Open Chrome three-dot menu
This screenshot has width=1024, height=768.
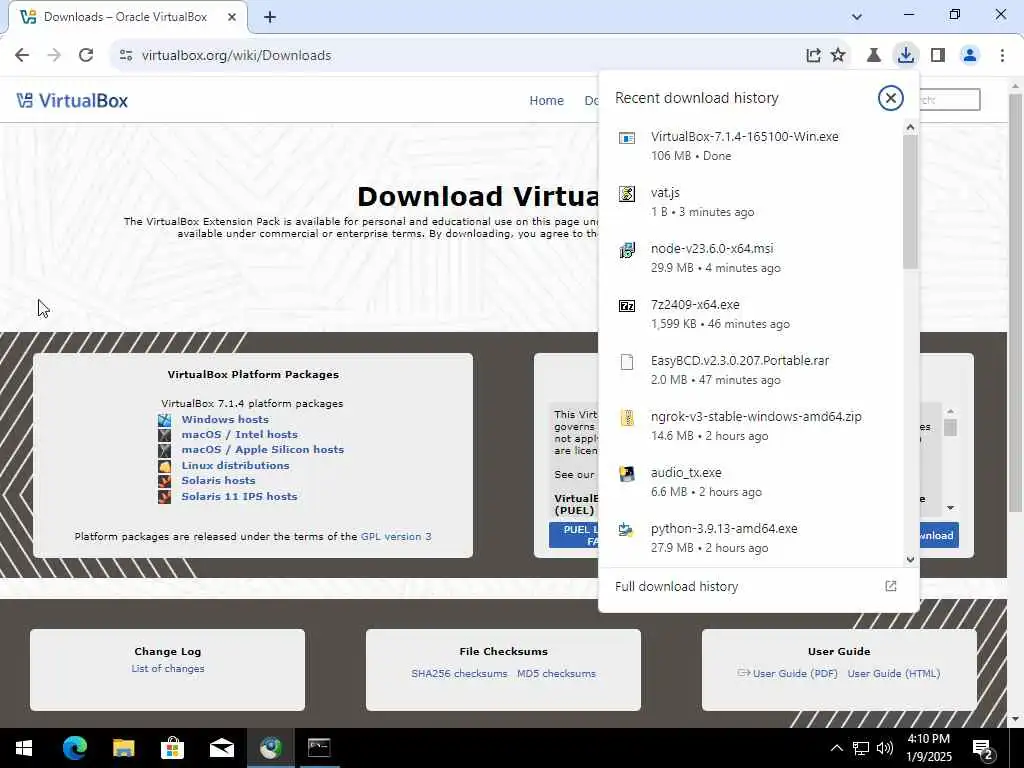1002,56
